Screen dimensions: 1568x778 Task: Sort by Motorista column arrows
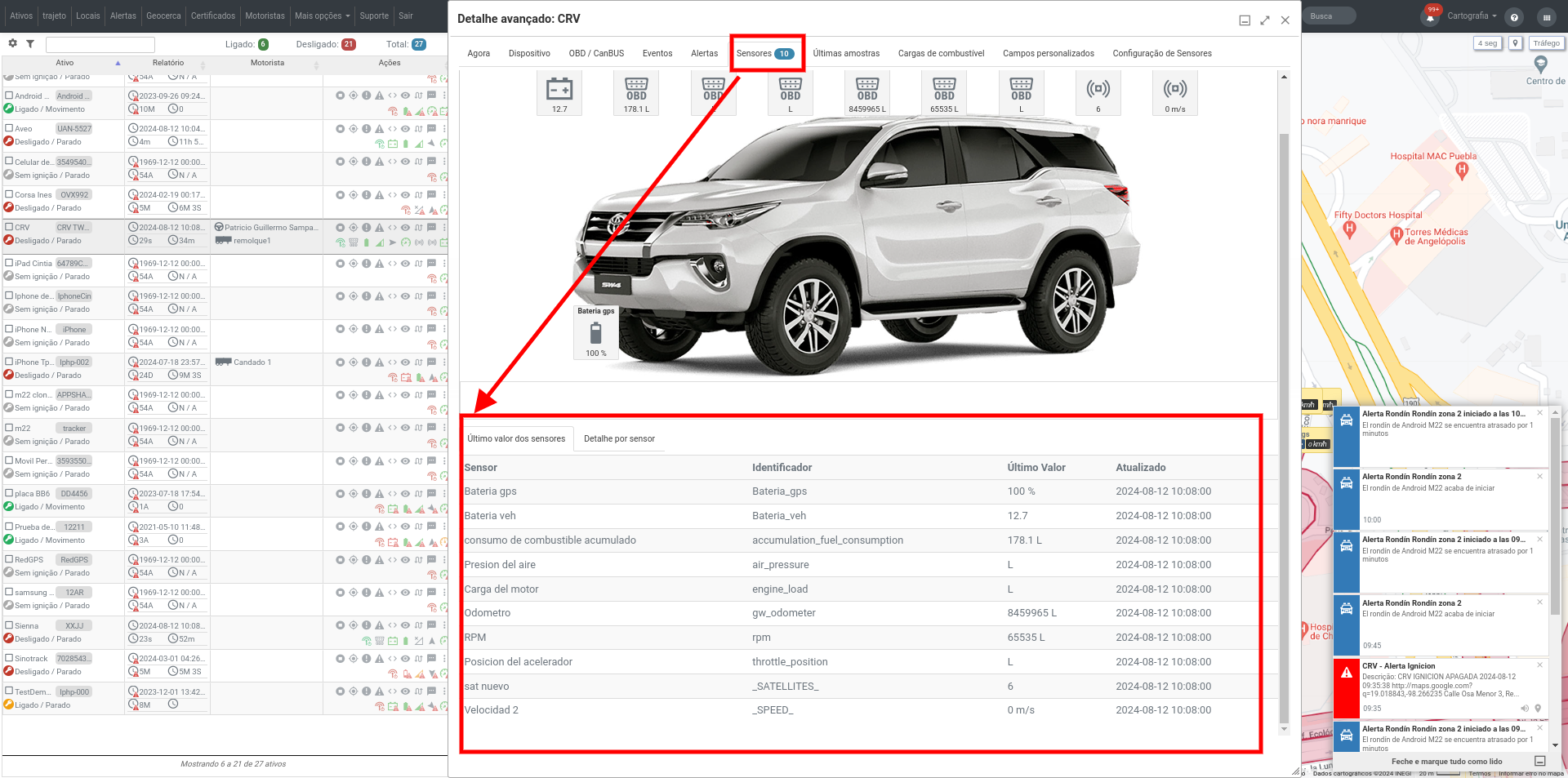pyautogui.click(x=316, y=64)
